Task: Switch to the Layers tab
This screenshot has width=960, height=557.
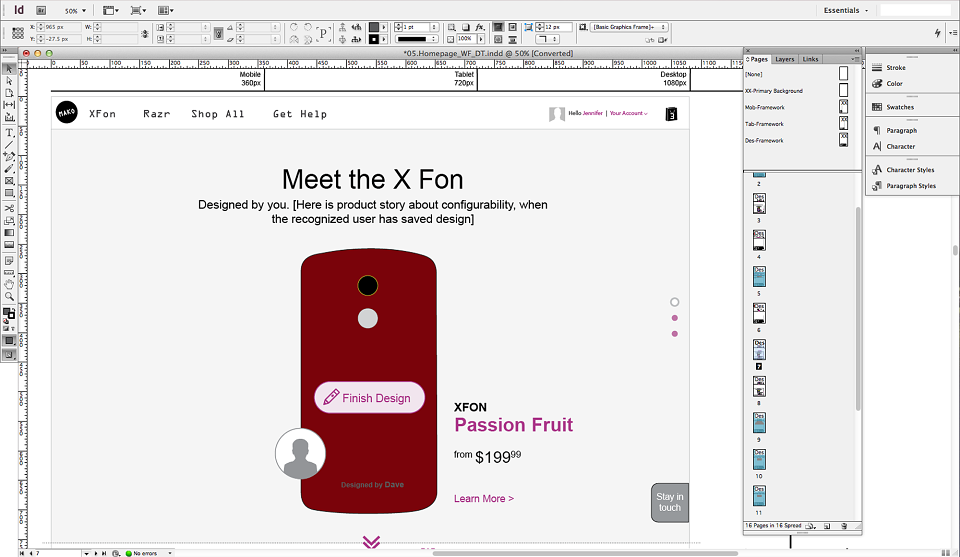Action: pyautogui.click(x=784, y=59)
